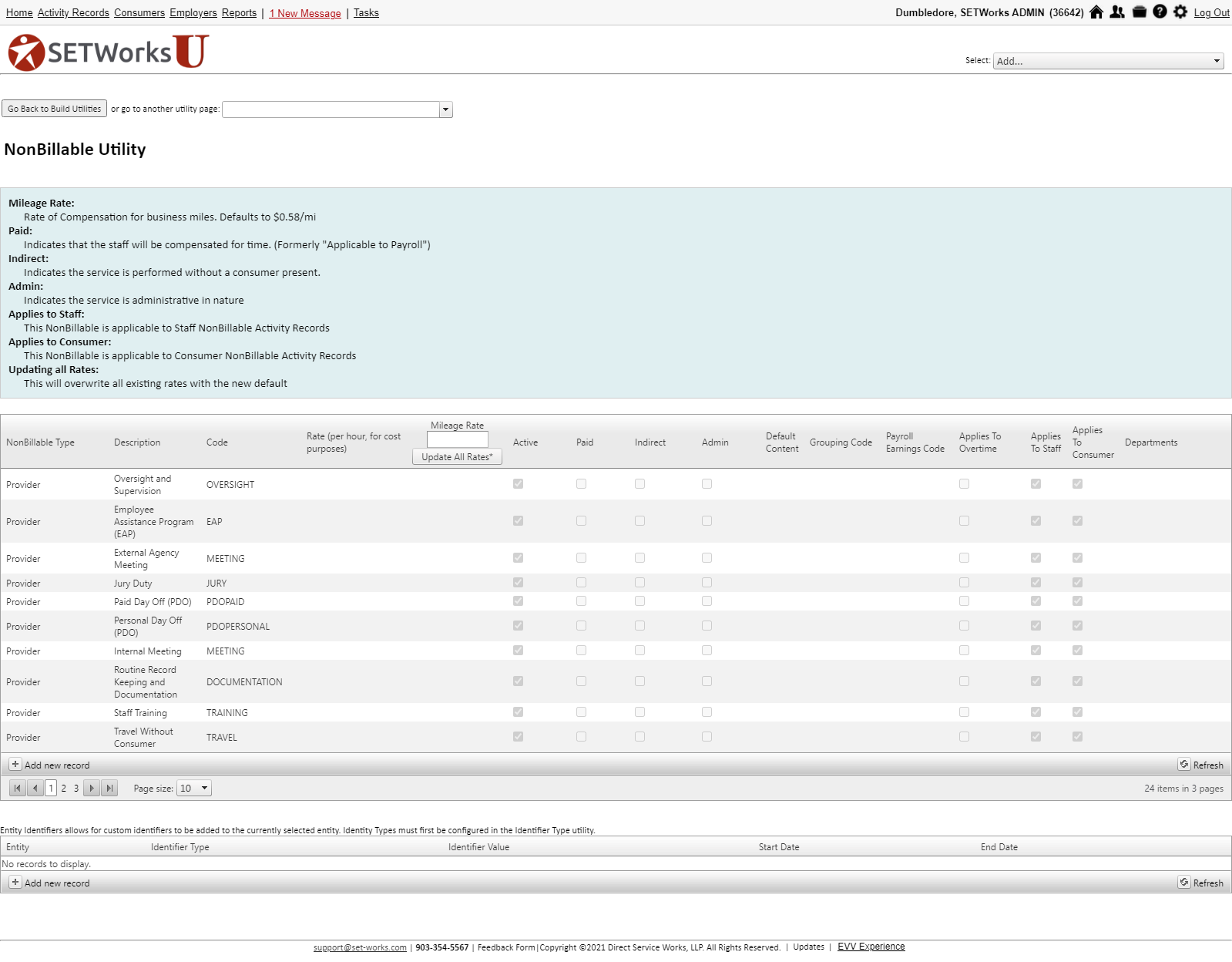The width and height of the screenshot is (1232, 962).
Task: Click refresh icon in Entity Identifiers grid
Action: coord(1184,883)
